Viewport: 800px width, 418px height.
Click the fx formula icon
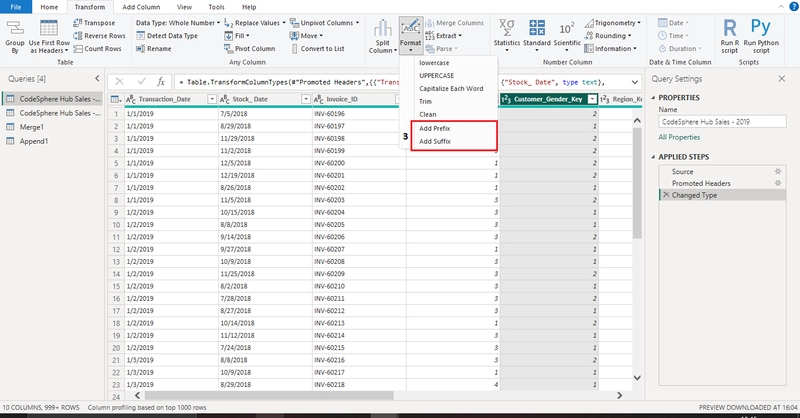point(161,82)
